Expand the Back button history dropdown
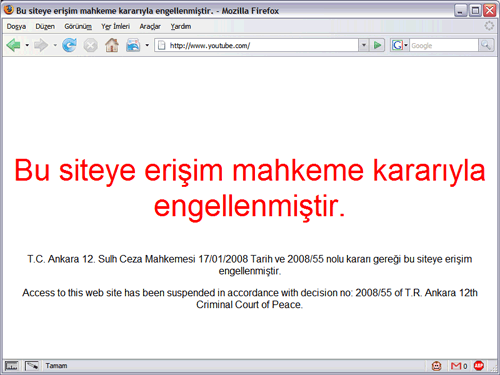 click(x=27, y=45)
